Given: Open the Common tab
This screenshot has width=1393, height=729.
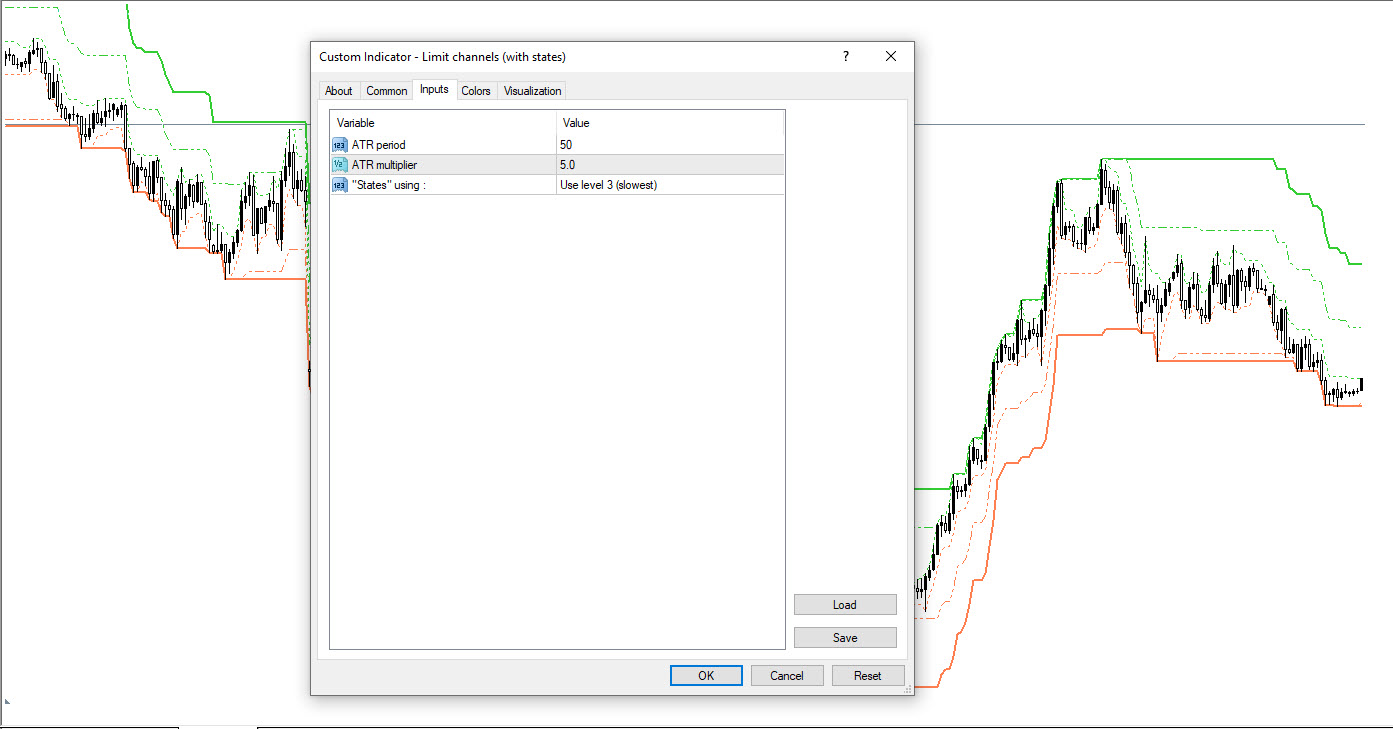Looking at the screenshot, I should tap(386, 91).
